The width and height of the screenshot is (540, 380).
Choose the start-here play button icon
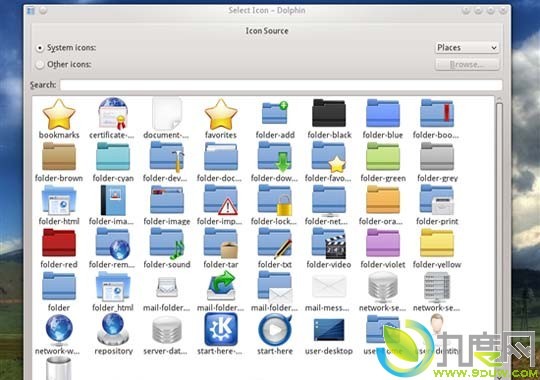pos(275,329)
